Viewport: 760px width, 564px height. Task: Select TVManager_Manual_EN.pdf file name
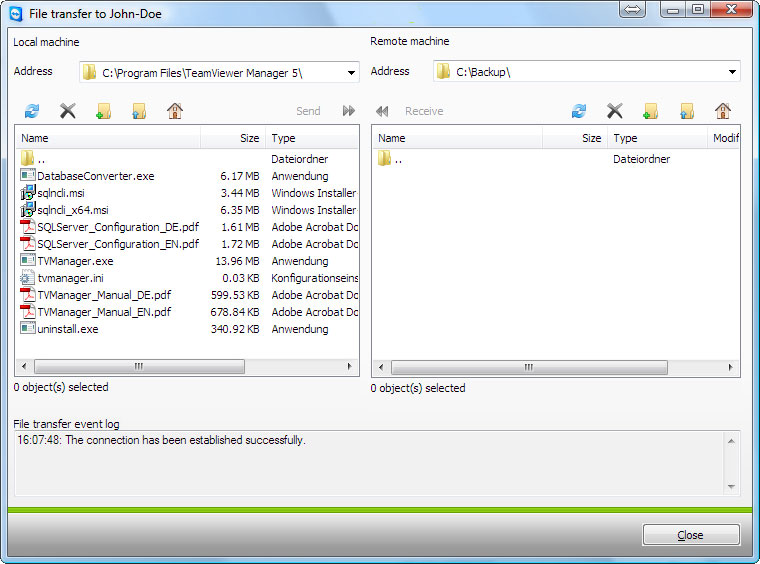[104, 312]
